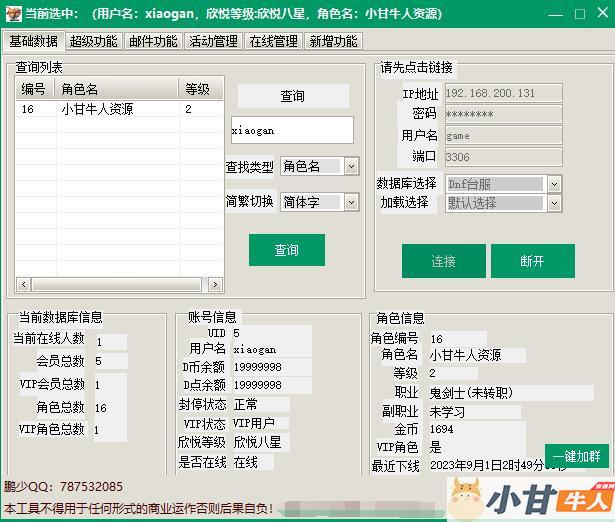The image size is (615, 522).
Task: Select the 在线管理 tab
Action: [273, 41]
